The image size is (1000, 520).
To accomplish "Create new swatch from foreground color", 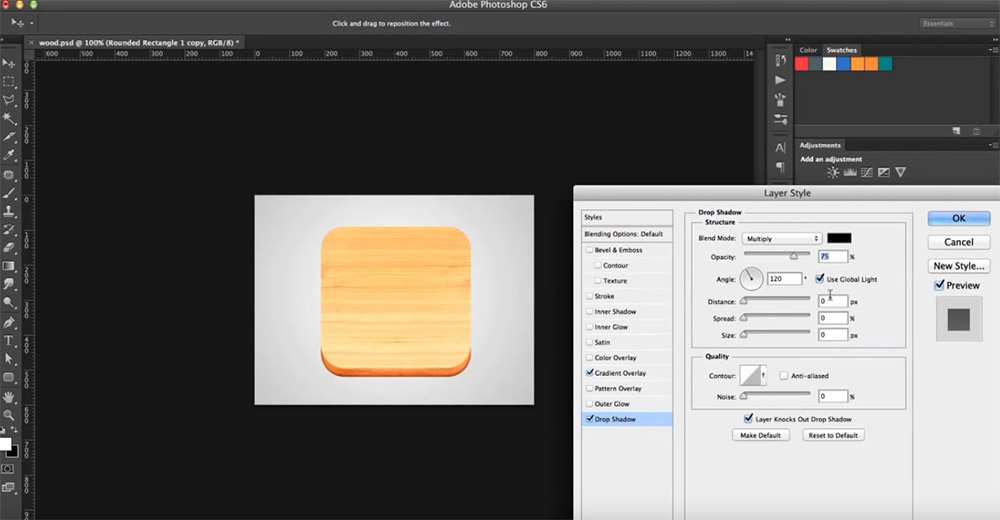I will pyautogui.click(x=957, y=130).
